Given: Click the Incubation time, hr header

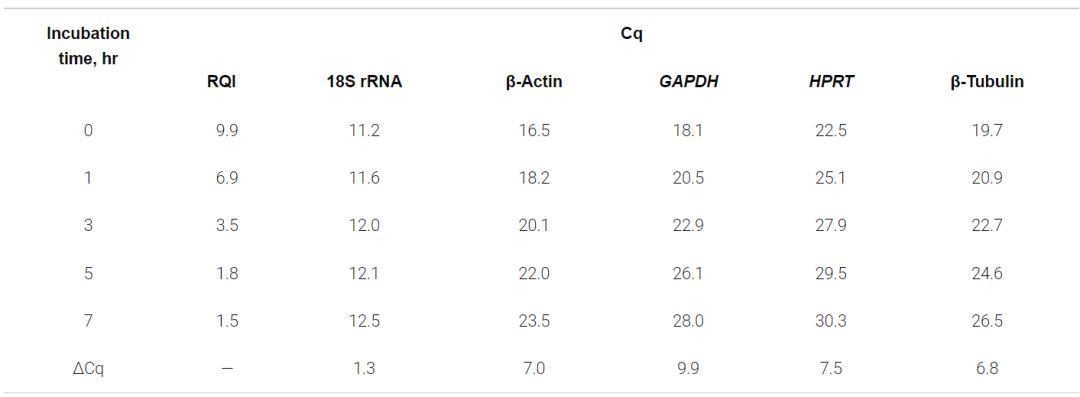Looking at the screenshot, I should 88,46.
